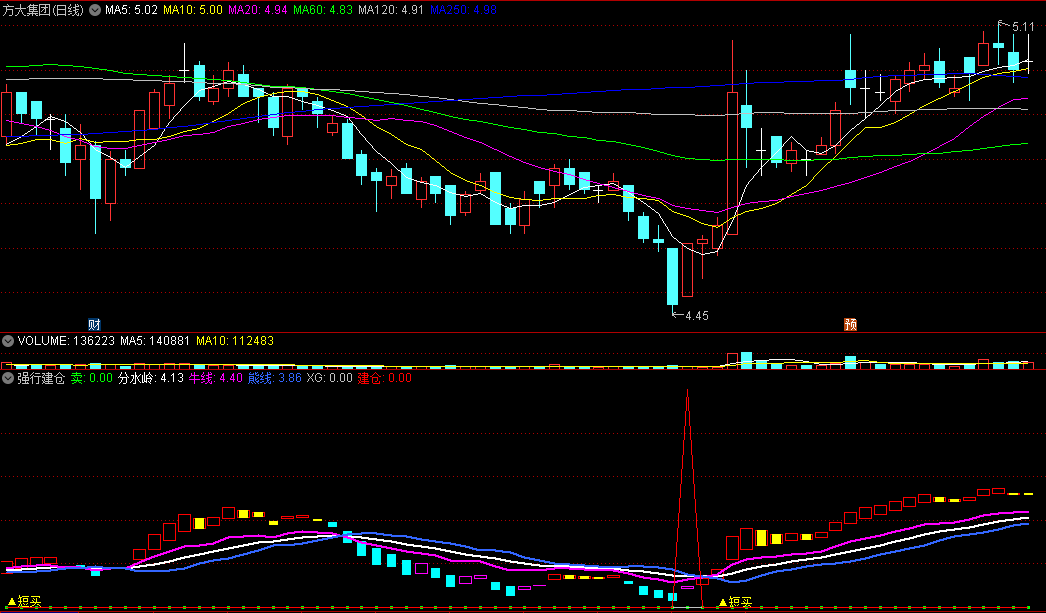The width and height of the screenshot is (1046, 613).
Task: Click the 财 financial marker icon
Action: pos(95,325)
